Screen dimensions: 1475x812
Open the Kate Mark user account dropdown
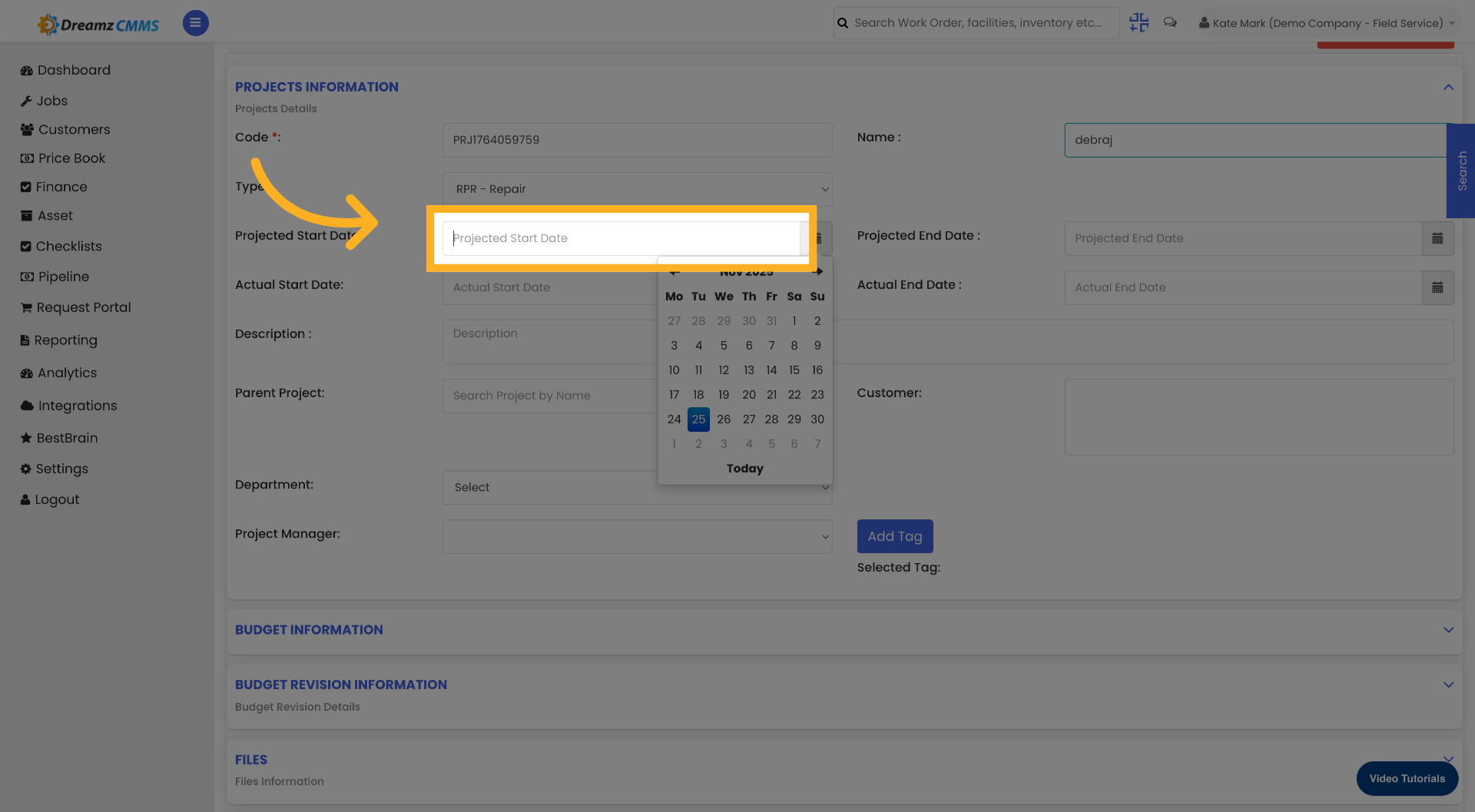pyautogui.click(x=1327, y=23)
